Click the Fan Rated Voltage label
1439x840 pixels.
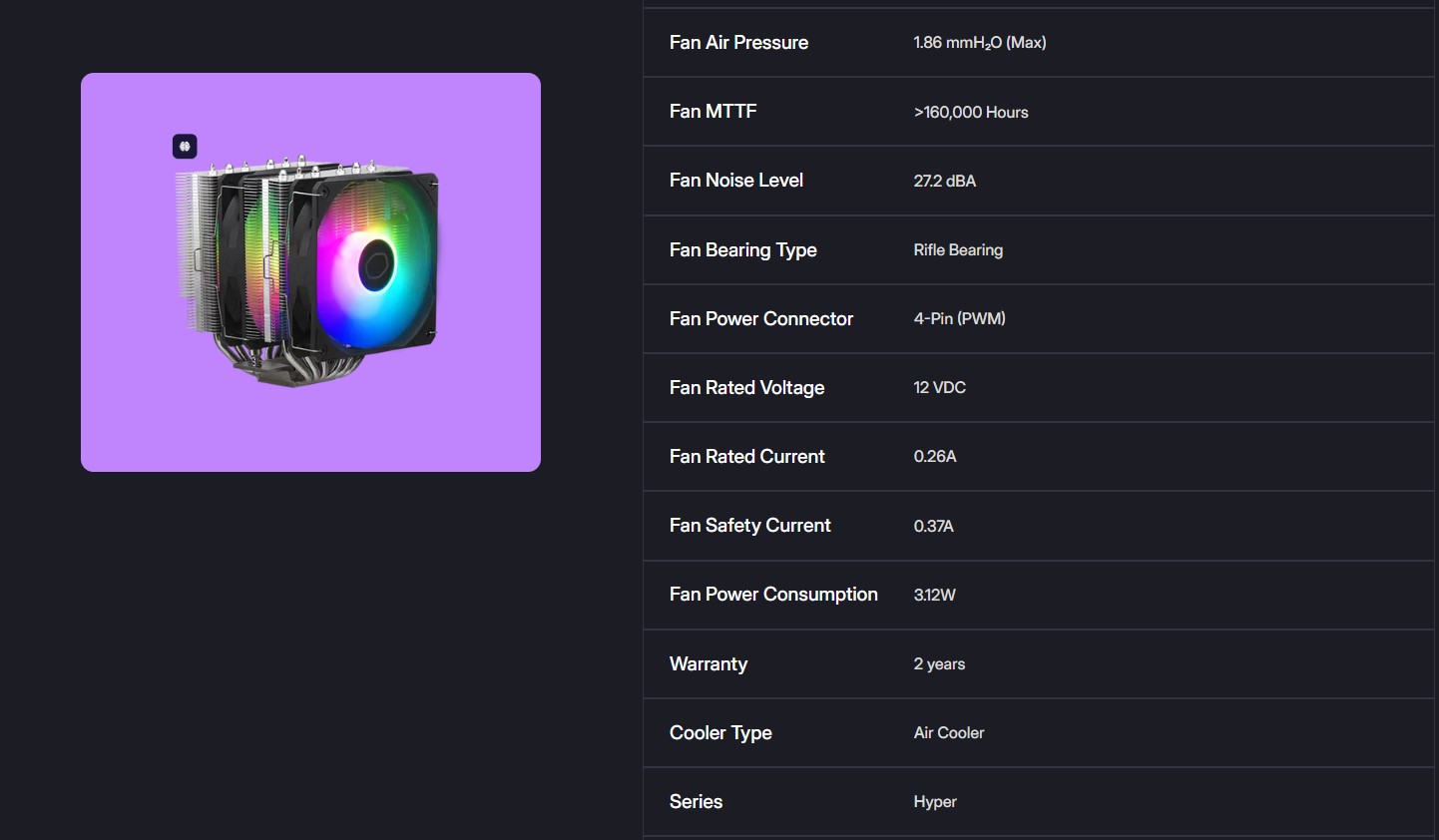(746, 388)
